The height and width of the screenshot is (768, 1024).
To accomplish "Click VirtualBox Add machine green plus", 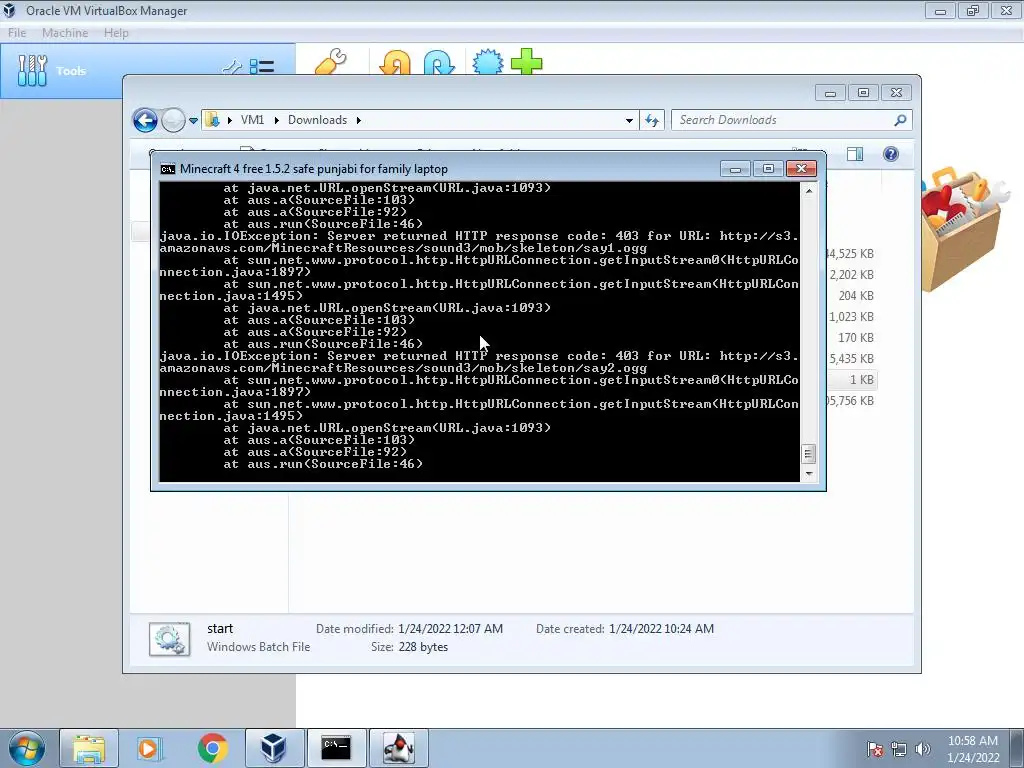I will [526, 63].
